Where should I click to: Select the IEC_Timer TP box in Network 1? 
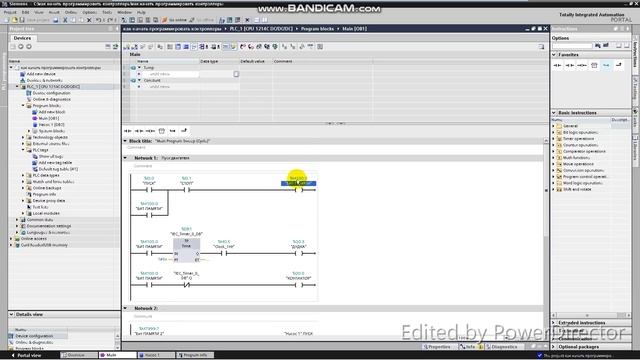[x=187, y=250]
